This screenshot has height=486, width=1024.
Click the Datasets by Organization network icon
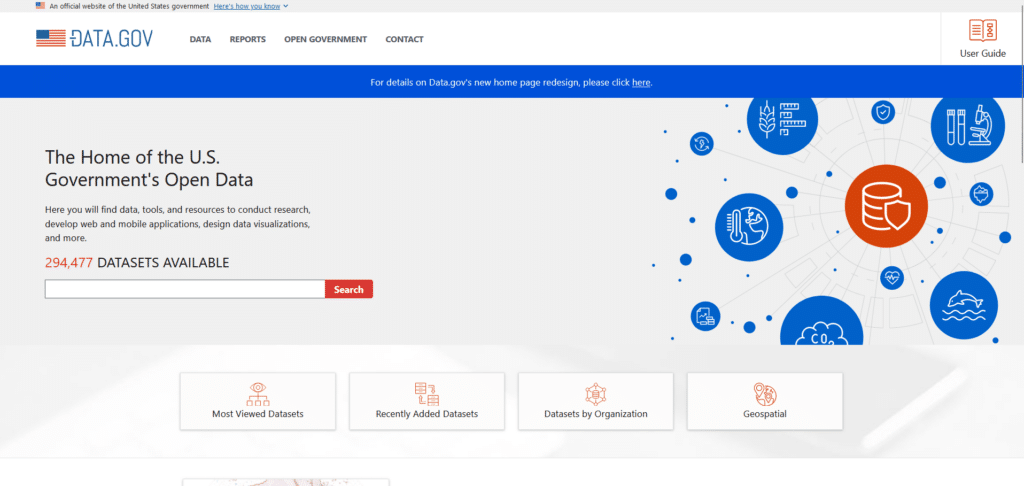click(596, 394)
